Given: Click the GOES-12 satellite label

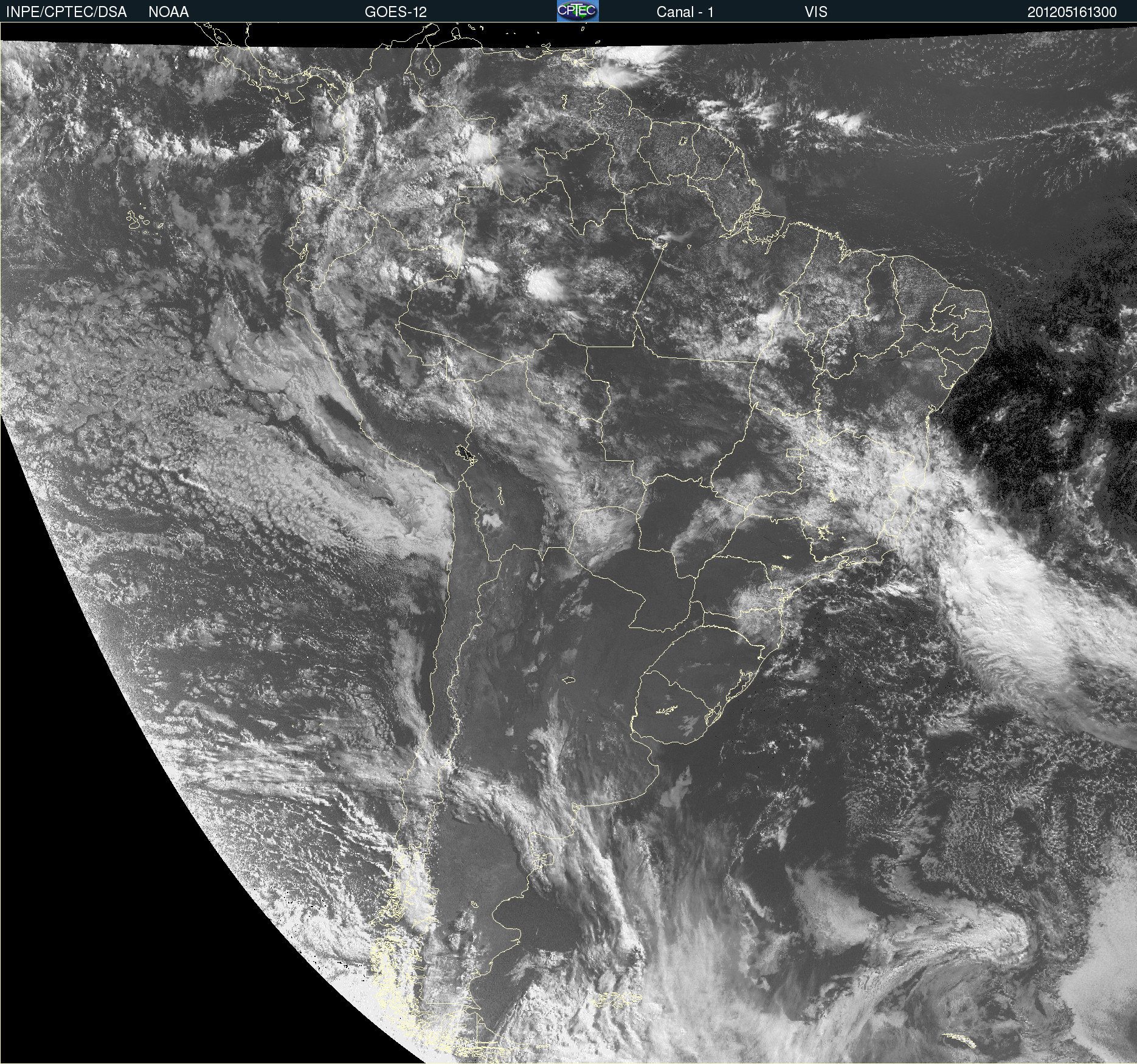Looking at the screenshot, I should pos(396,12).
